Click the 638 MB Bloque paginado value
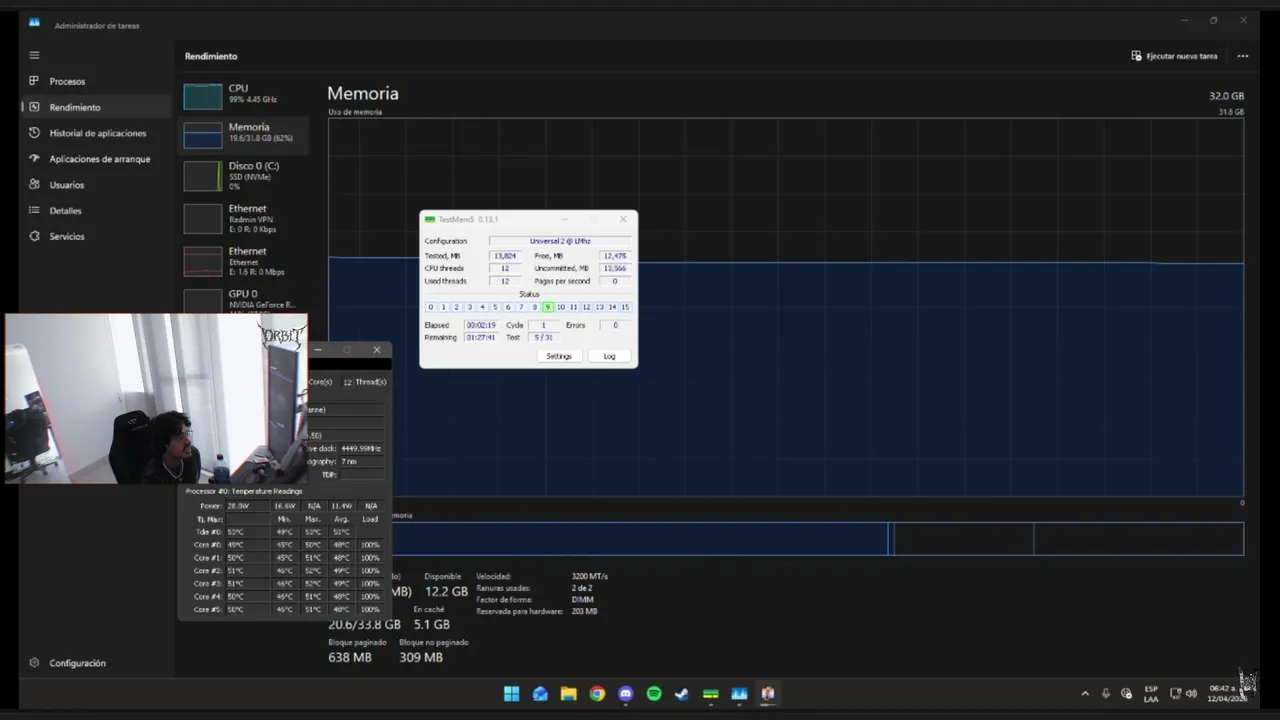 click(x=350, y=657)
